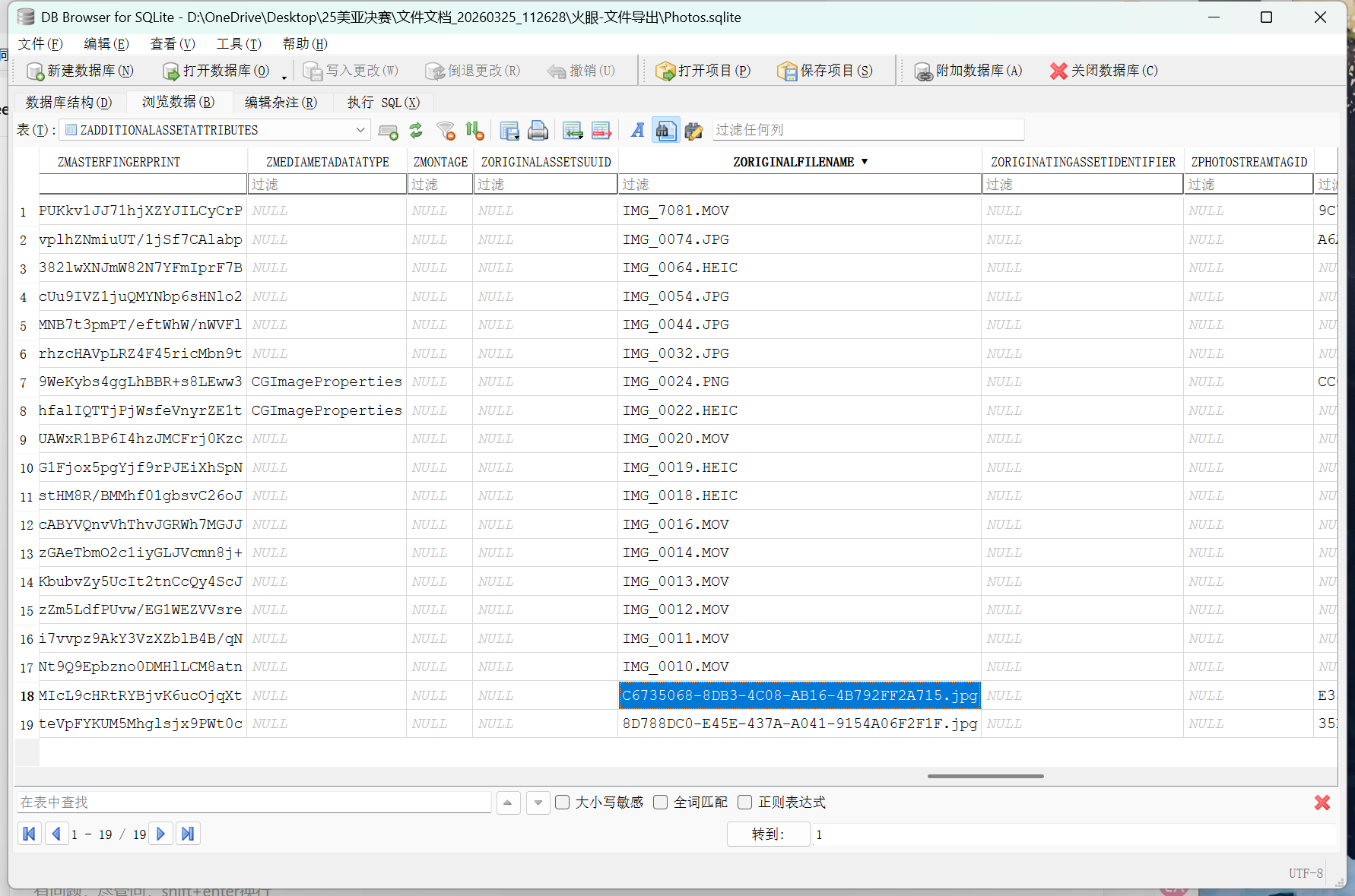Click the clear sorting icon

474,131
